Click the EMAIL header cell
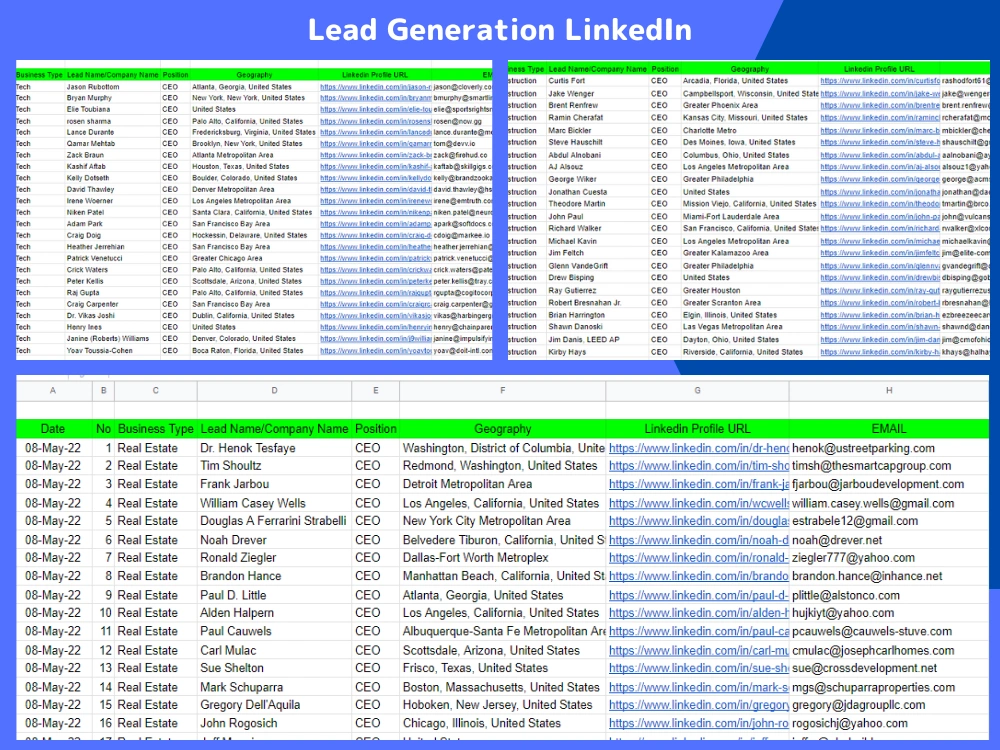 click(x=889, y=429)
